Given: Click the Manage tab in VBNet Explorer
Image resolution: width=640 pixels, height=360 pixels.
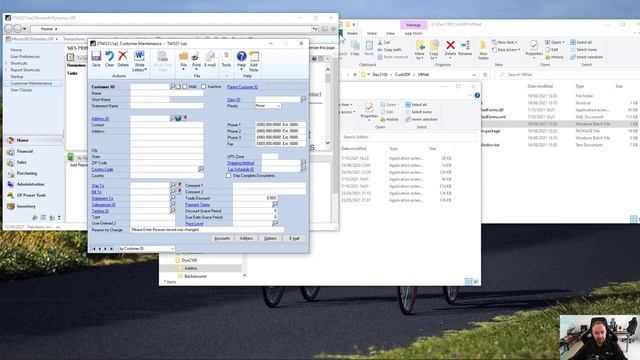Looking at the screenshot, I should pyautogui.click(x=413, y=25).
